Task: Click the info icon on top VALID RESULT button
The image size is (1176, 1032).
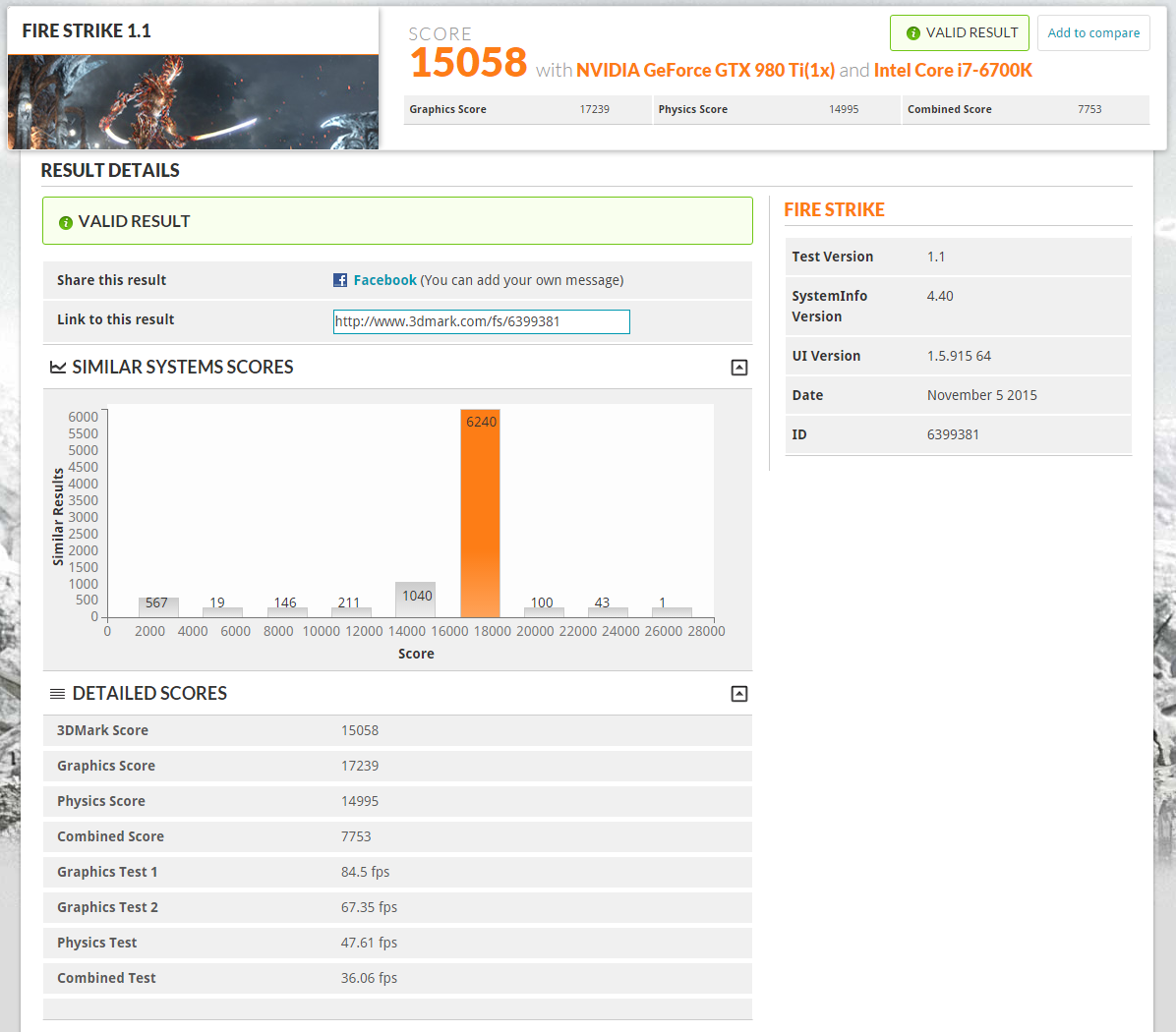Action: pyautogui.click(x=912, y=33)
